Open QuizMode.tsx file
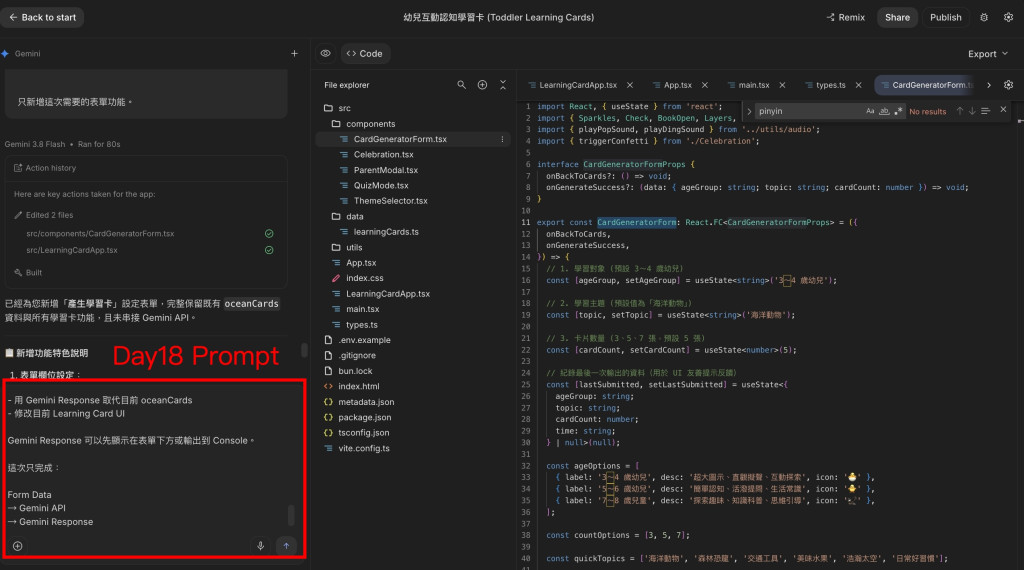The image size is (1024, 570). click(381, 185)
